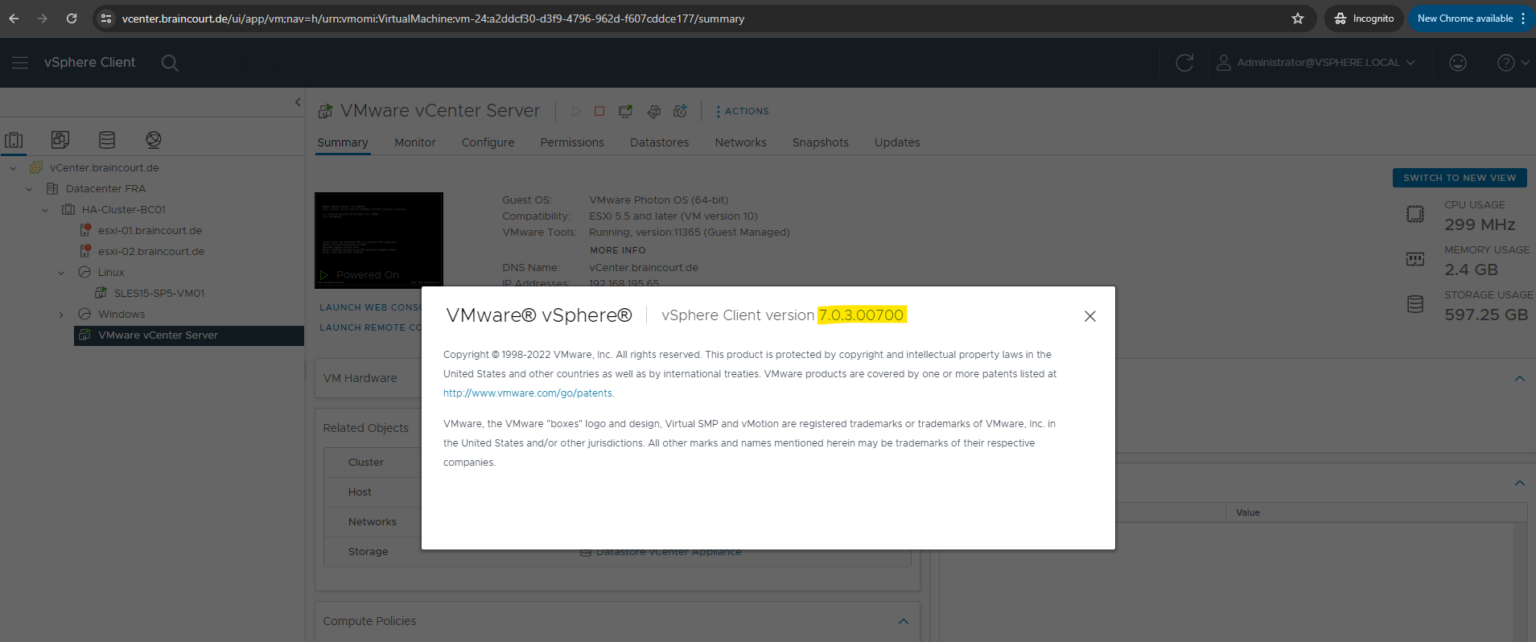Viewport: 1536px width, 642px height.
Task: Launch the remote console from the monitor icon
Action: coord(625,111)
